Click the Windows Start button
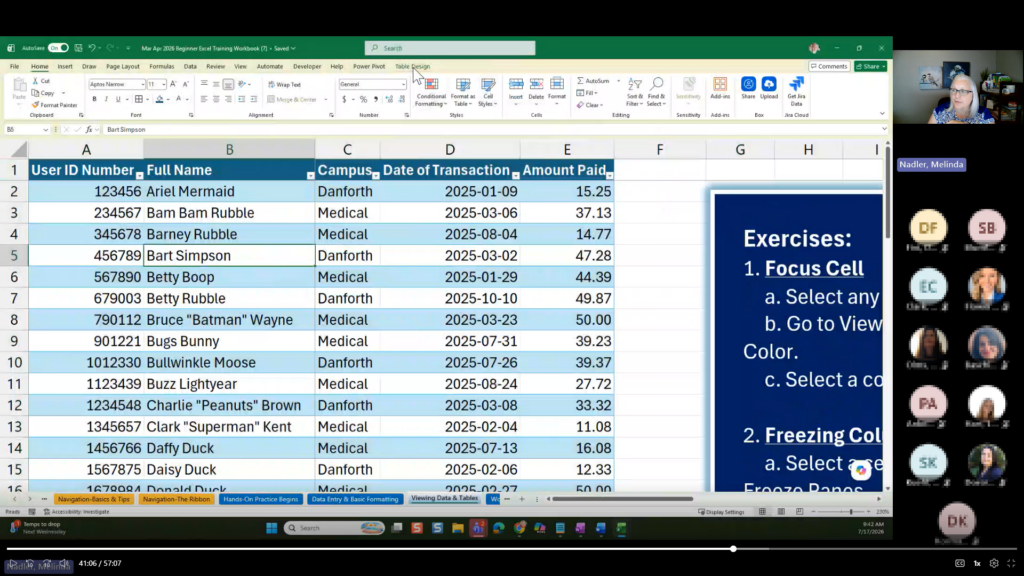The image size is (1024, 576). (x=272, y=528)
